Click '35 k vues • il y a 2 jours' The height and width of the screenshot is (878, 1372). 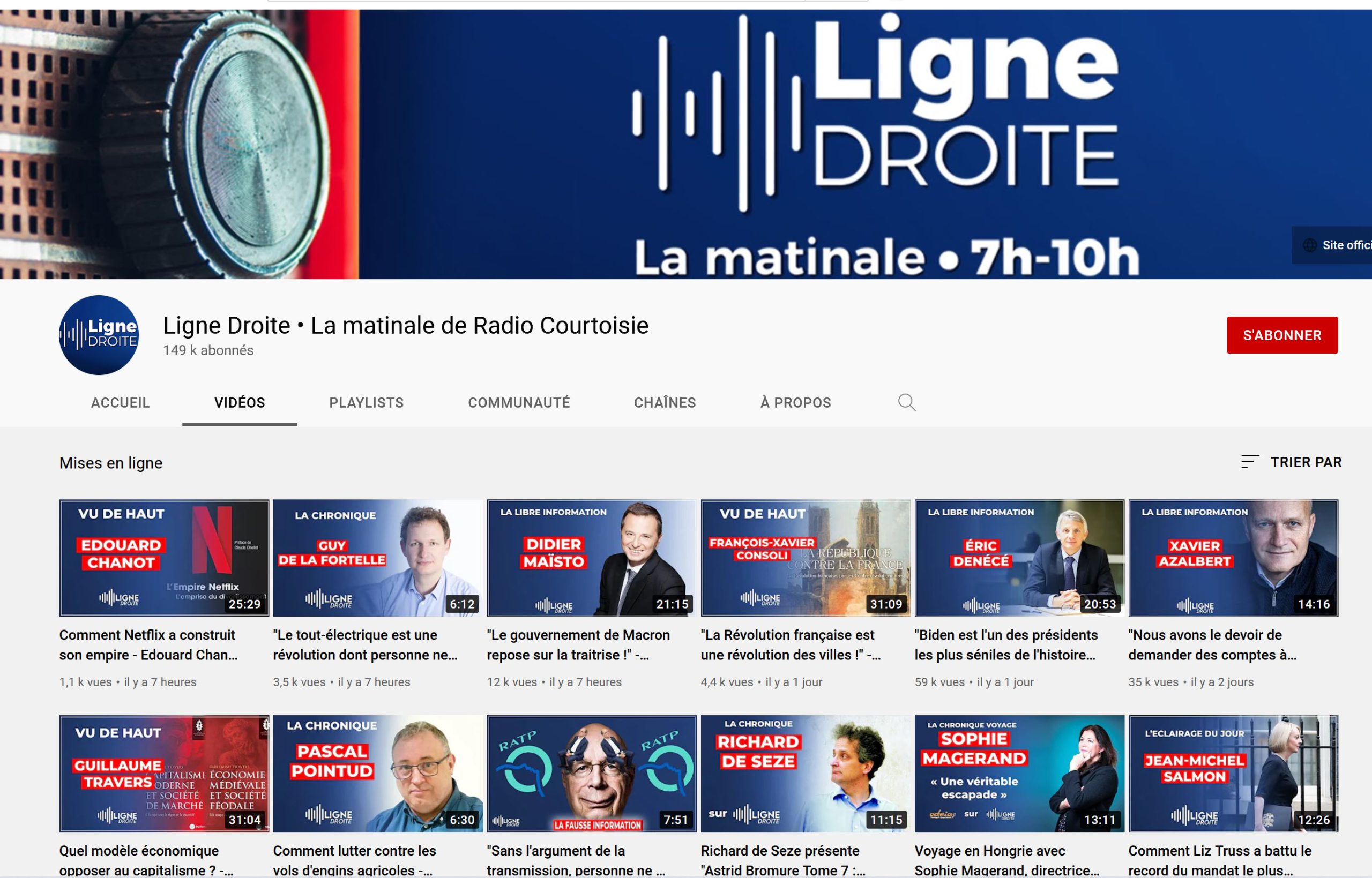point(1191,682)
